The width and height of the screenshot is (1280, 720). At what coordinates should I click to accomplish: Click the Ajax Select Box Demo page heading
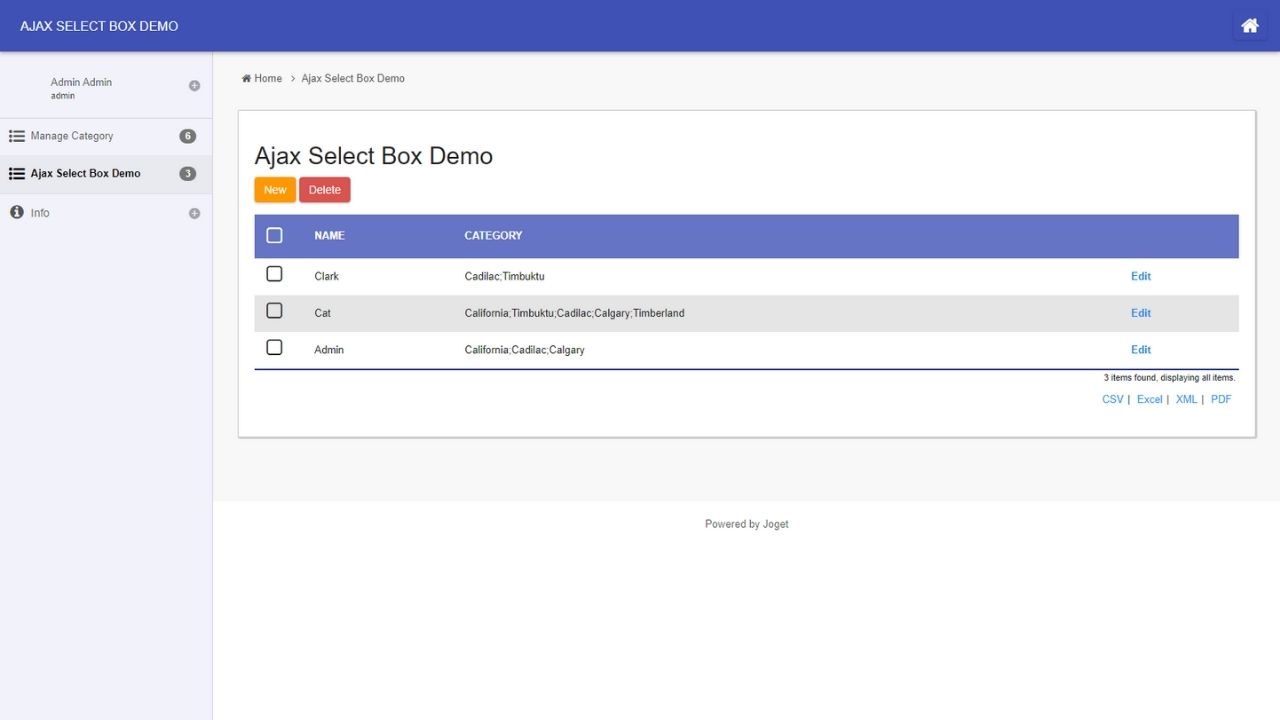pos(373,156)
